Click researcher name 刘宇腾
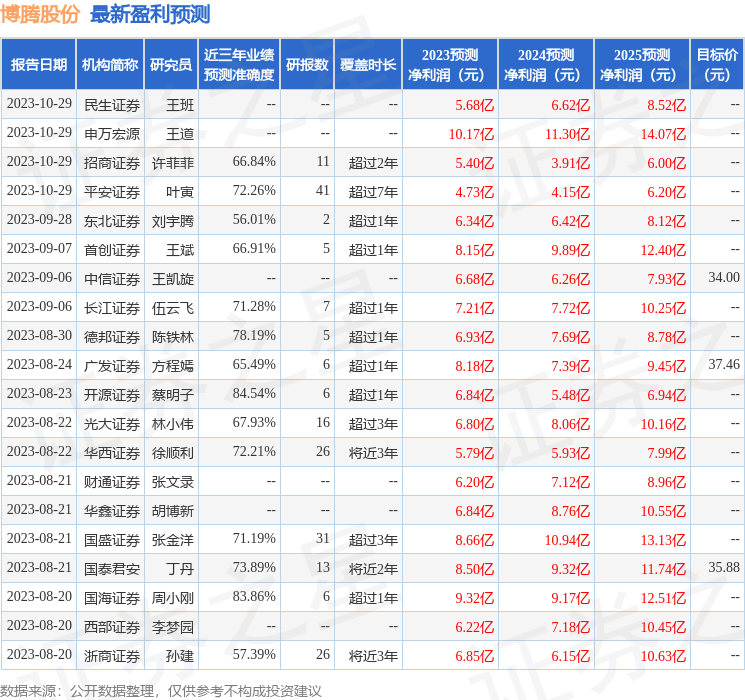This screenshot has width=745, height=700. pyautogui.click(x=173, y=221)
